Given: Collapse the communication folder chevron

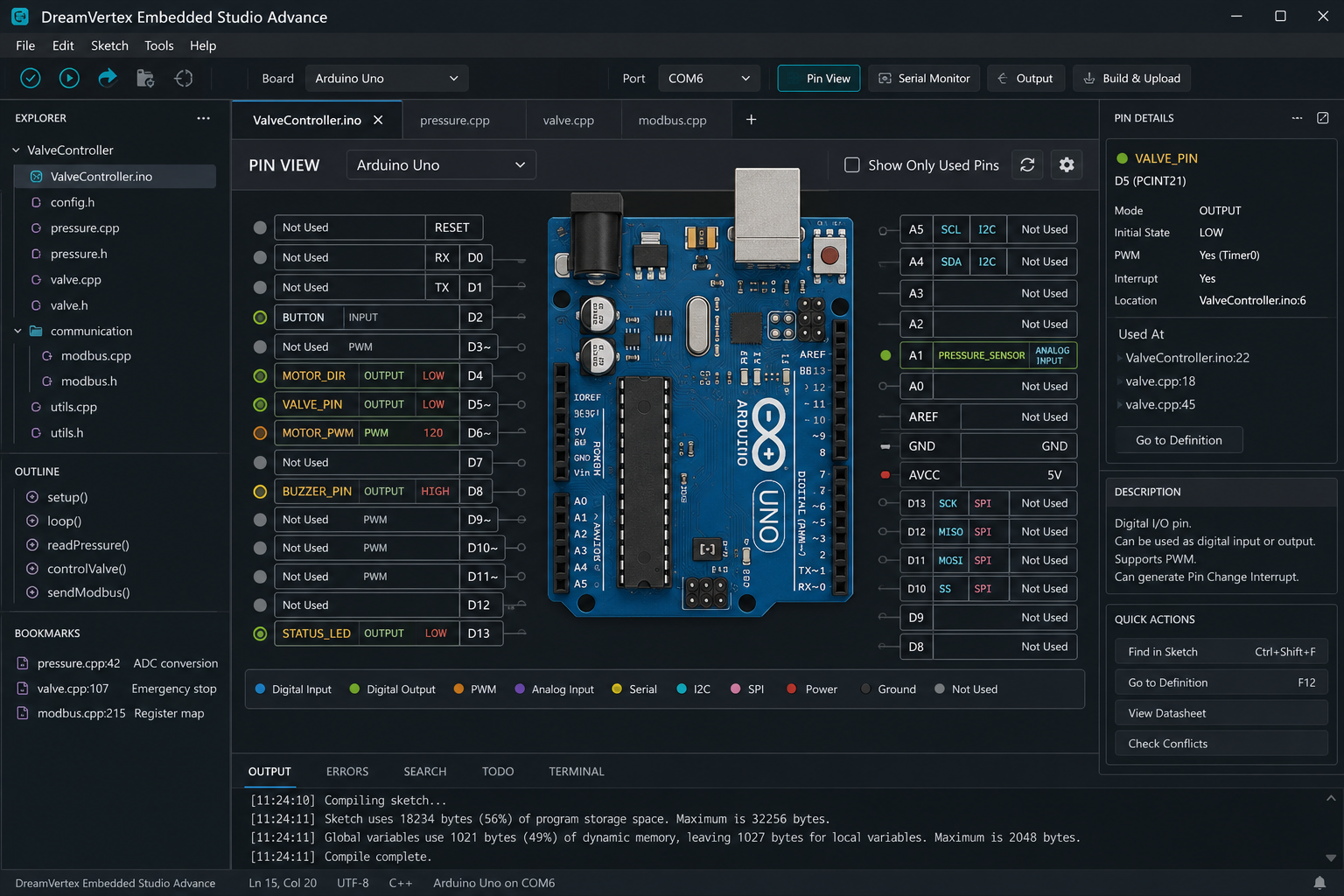Looking at the screenshot, I should point(17,331).
